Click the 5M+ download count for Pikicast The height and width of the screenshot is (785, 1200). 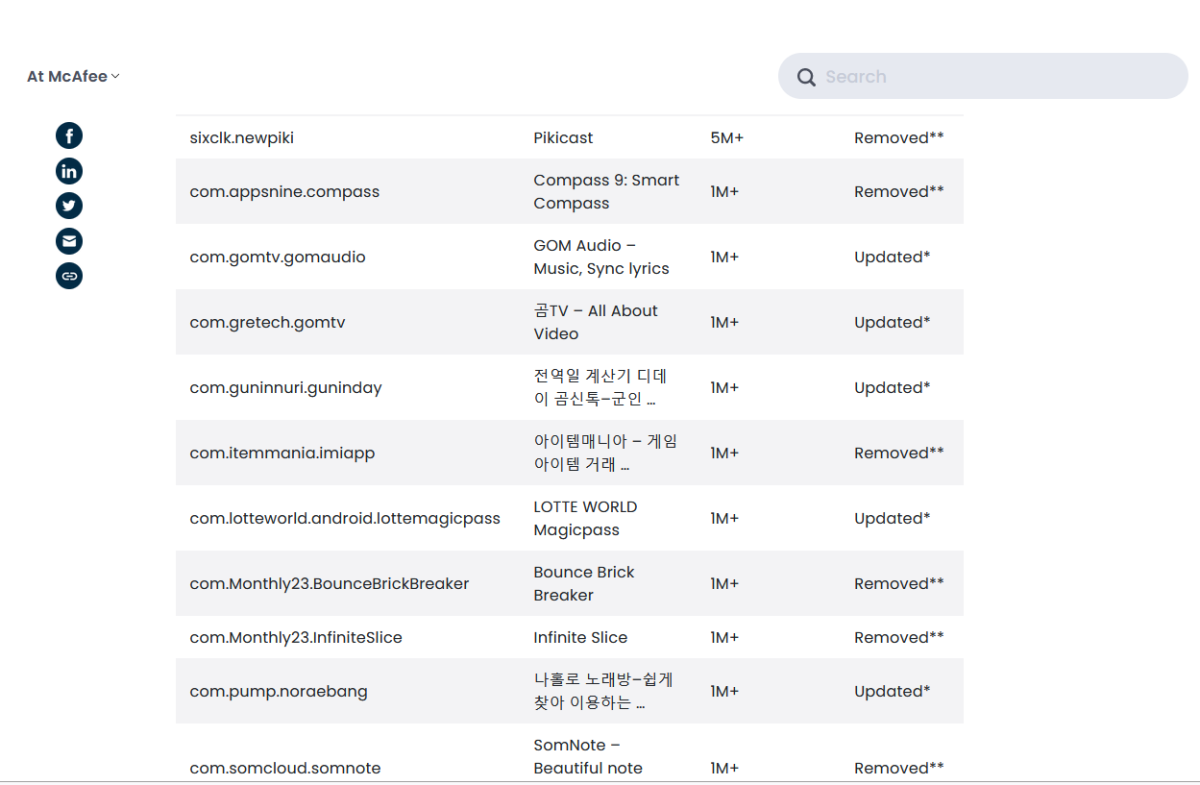726,138
